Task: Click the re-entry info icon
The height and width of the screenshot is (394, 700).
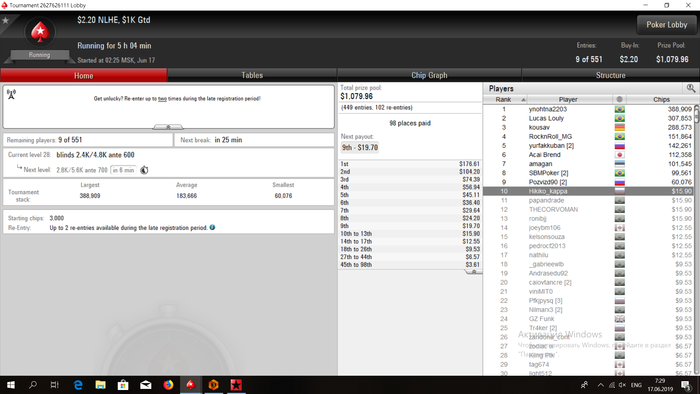Action: [212, 228]
